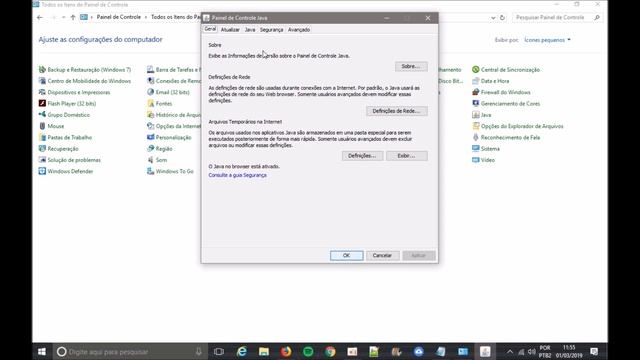
Task: Select the Avançado tab
Action: click(x=299, y=30)
